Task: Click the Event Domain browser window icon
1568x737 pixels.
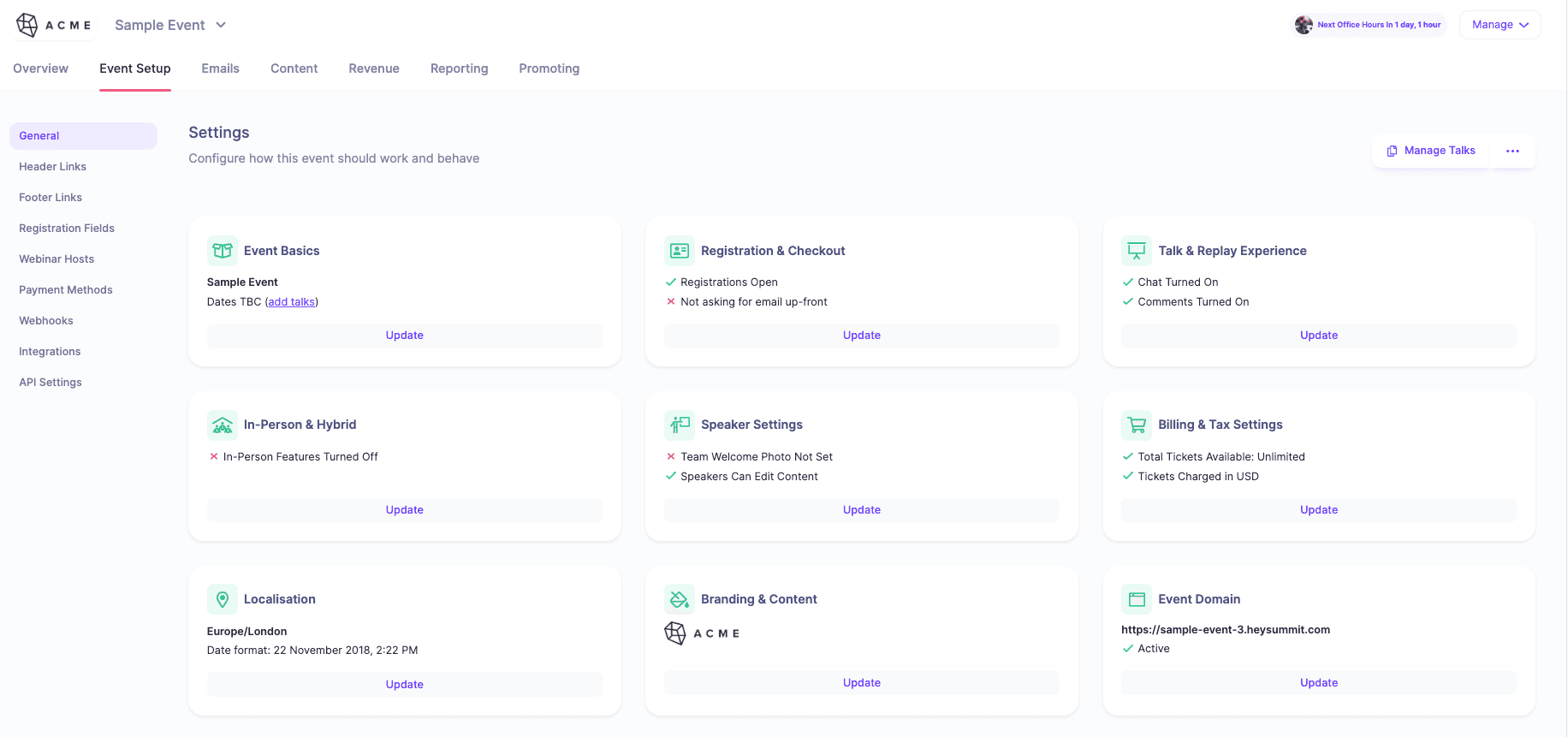Action: click(1137, 599)
